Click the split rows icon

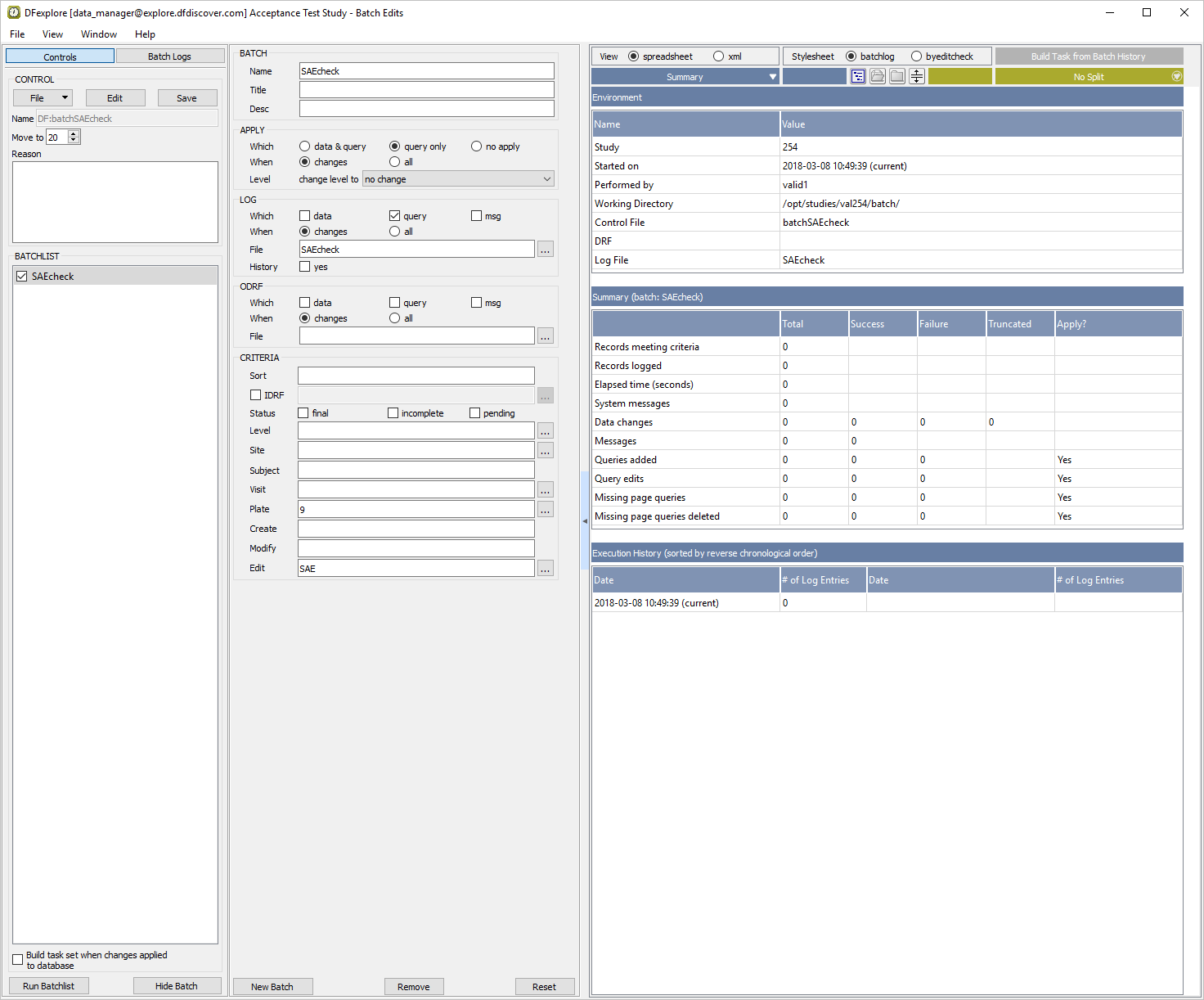pos(917,77)
